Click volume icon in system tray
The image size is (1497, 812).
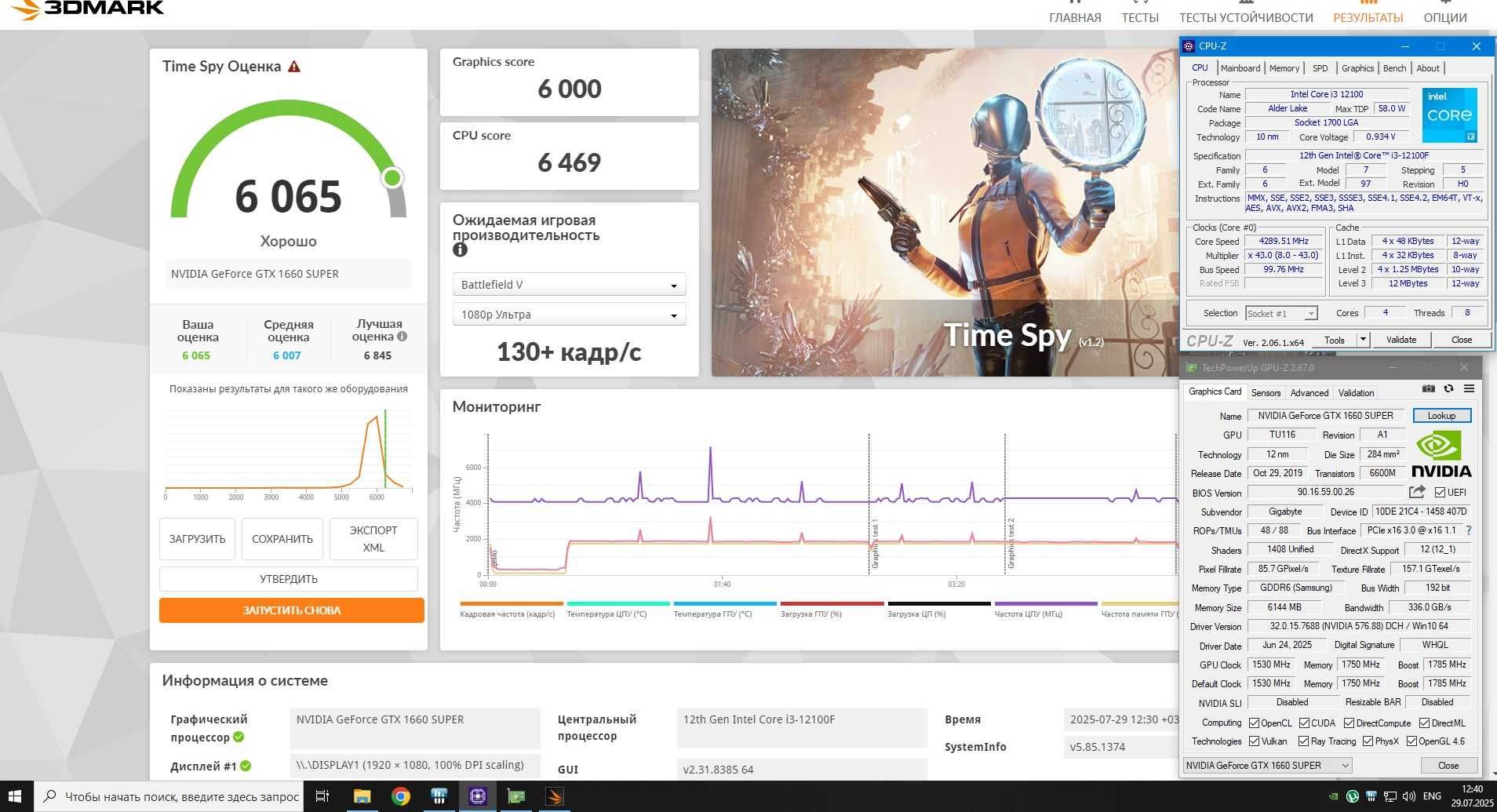click(1408, 796)
